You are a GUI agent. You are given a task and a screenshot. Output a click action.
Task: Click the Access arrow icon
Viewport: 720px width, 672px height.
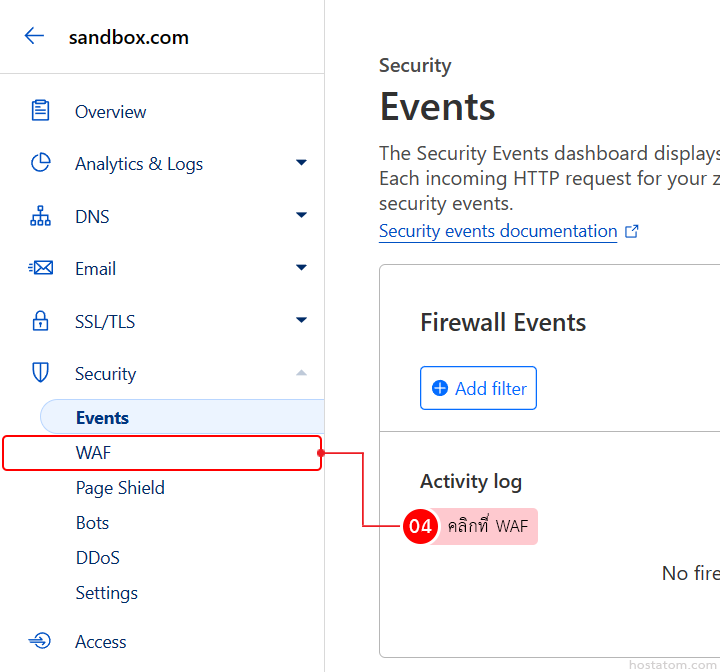pos(40,641)
